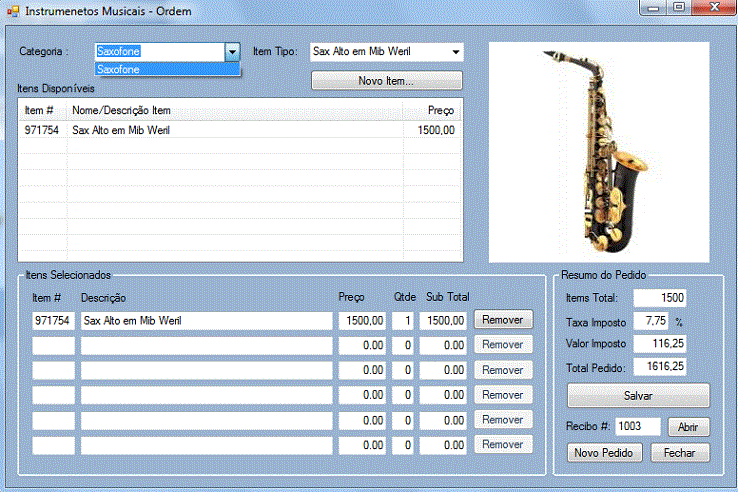
Task: Click the saxophone product image
Action: click(x=599, y=152)
